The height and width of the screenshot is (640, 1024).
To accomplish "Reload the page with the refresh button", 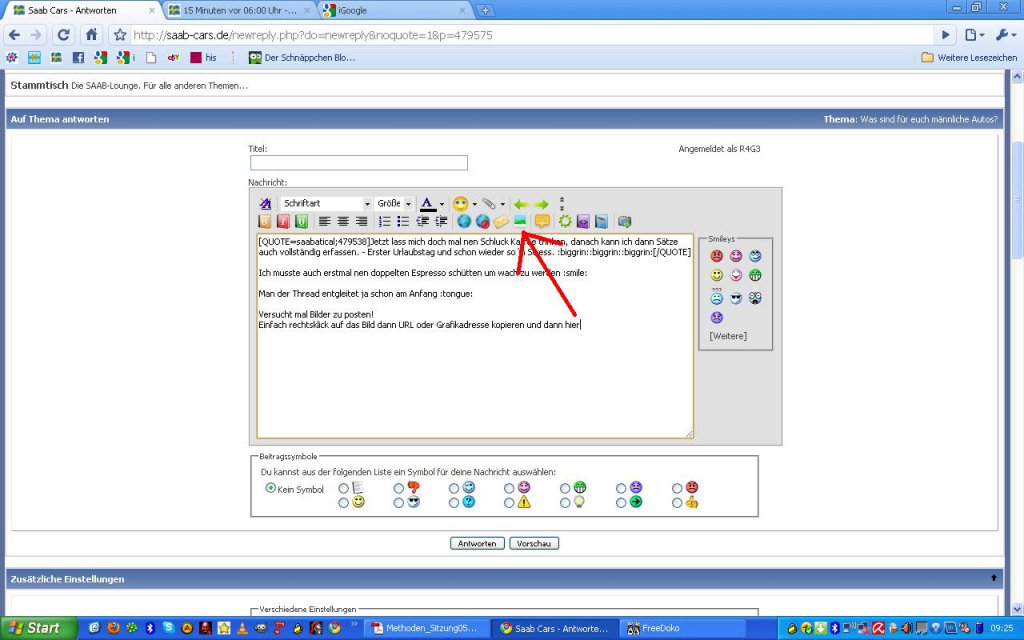I will click(63, 35).
